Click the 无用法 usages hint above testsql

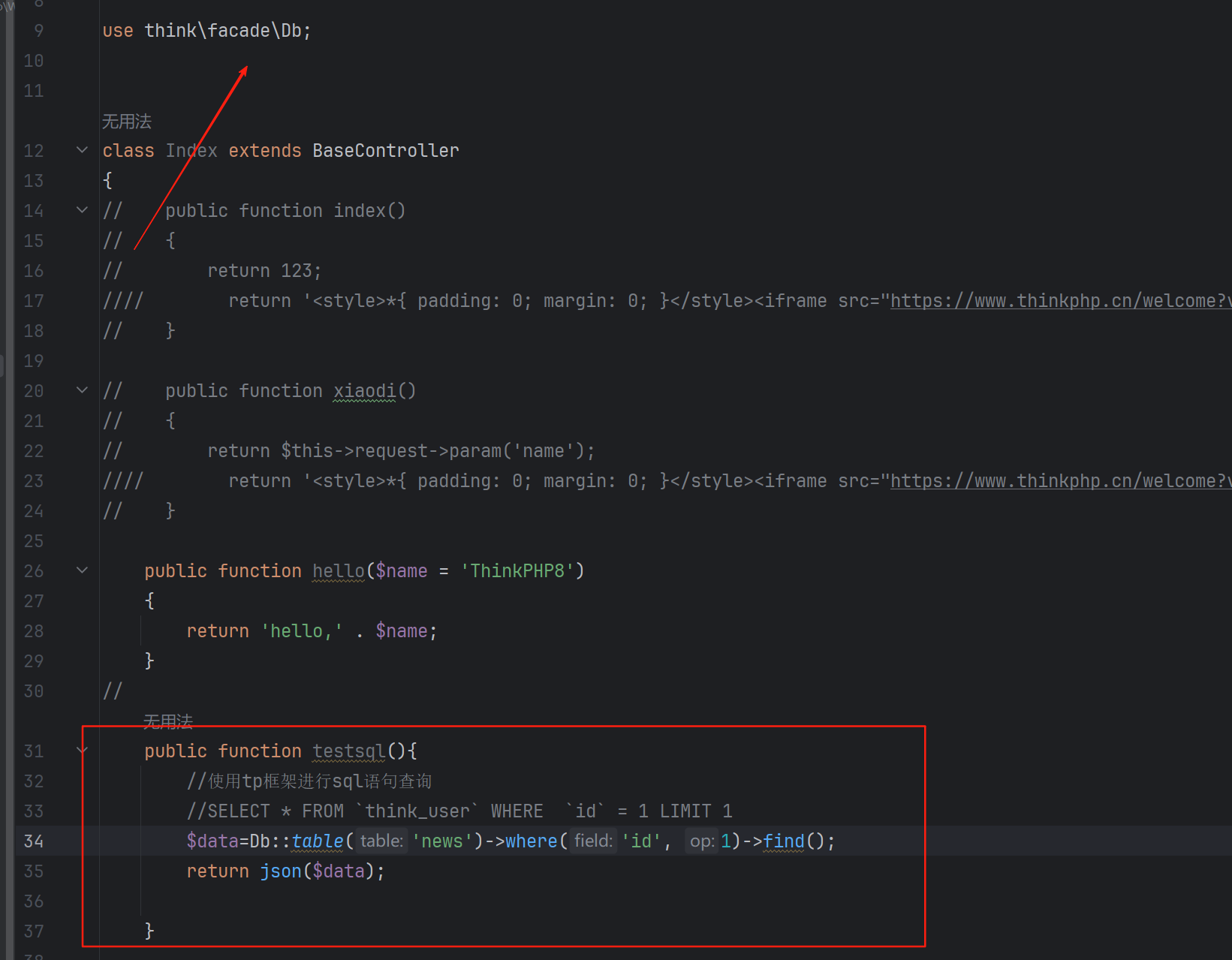pyautogui.click(x=168, y=722)
